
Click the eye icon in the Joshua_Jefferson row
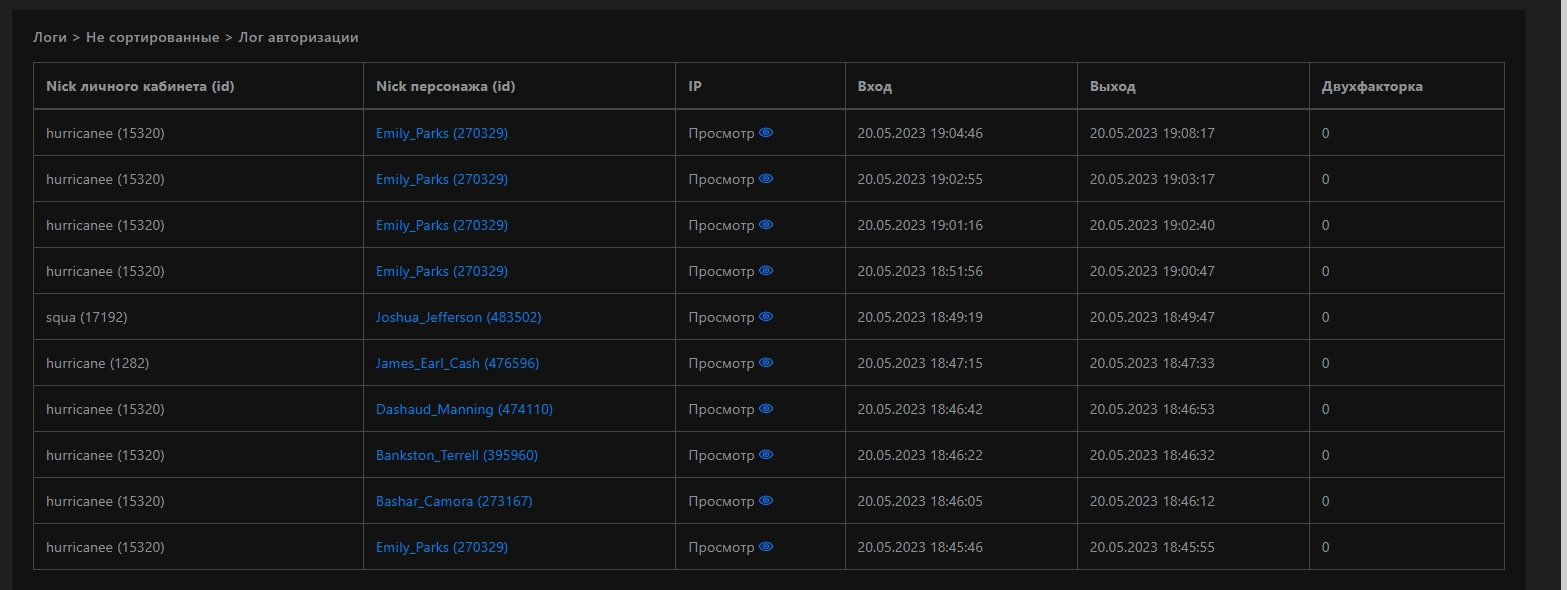[766, 317]
